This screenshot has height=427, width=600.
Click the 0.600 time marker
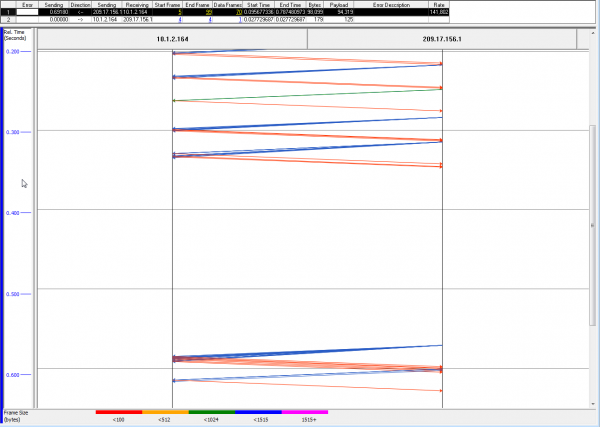13,375
